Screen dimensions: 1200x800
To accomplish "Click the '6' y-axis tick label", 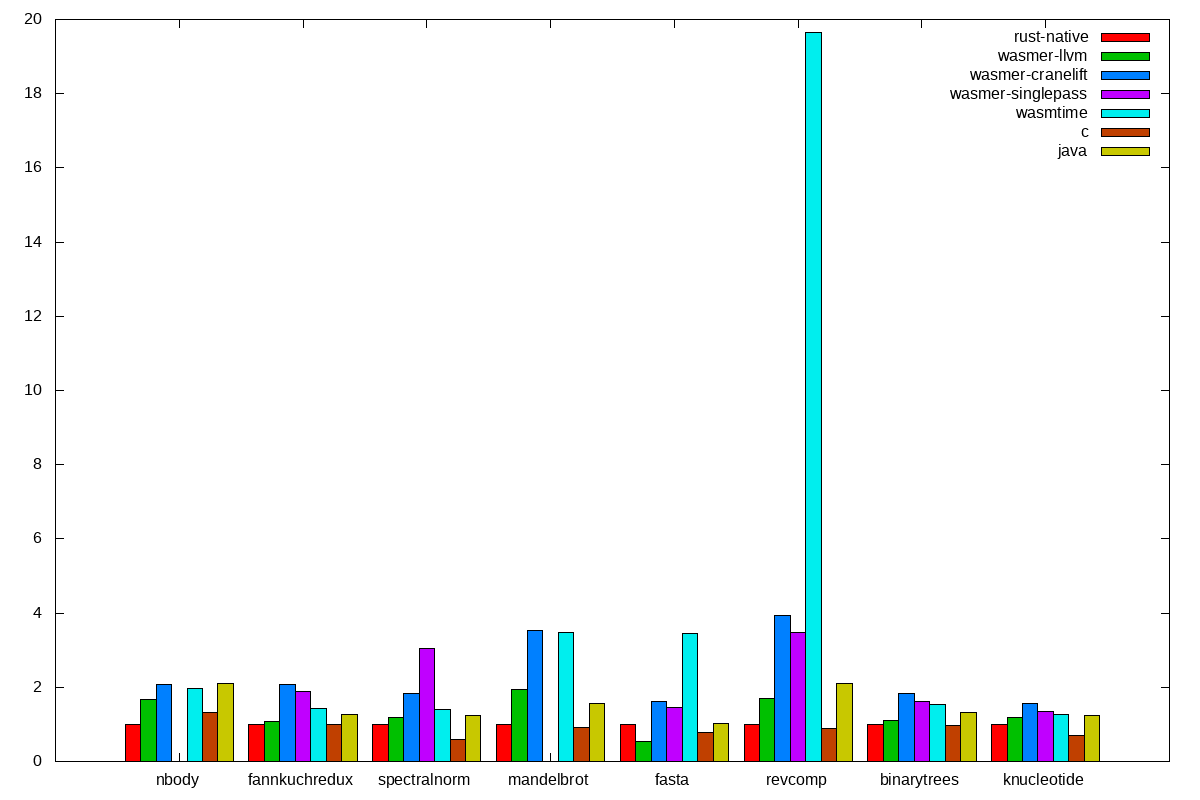I will coord(38,538).
